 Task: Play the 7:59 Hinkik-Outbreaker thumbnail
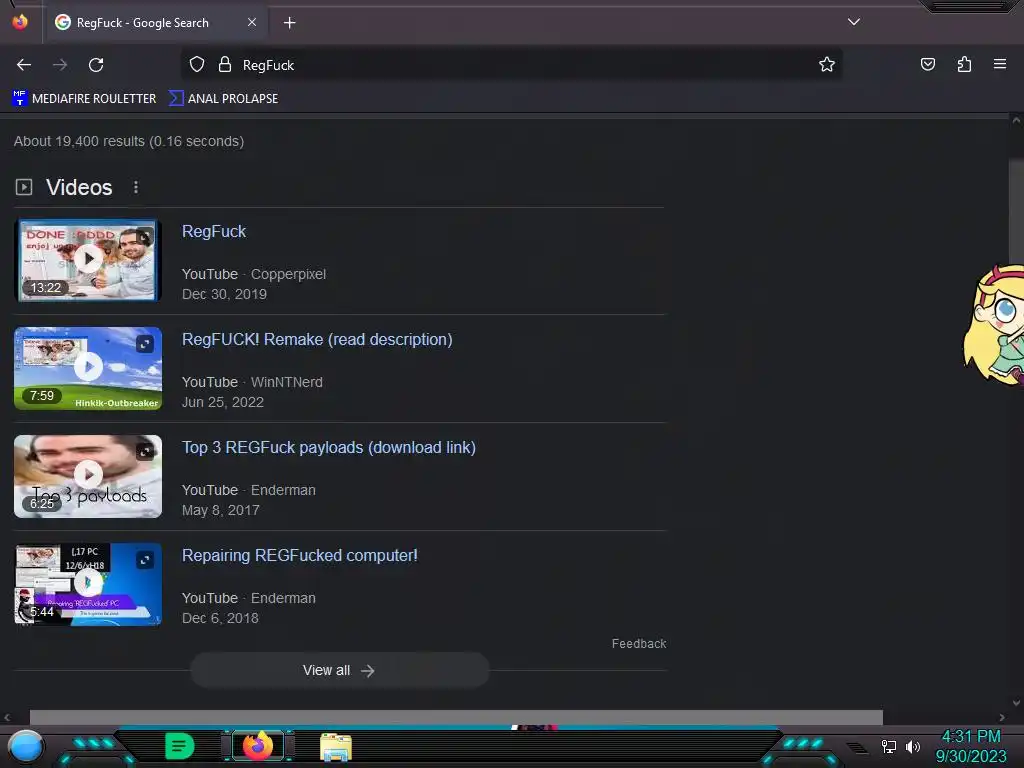click(x=88, y=368)
